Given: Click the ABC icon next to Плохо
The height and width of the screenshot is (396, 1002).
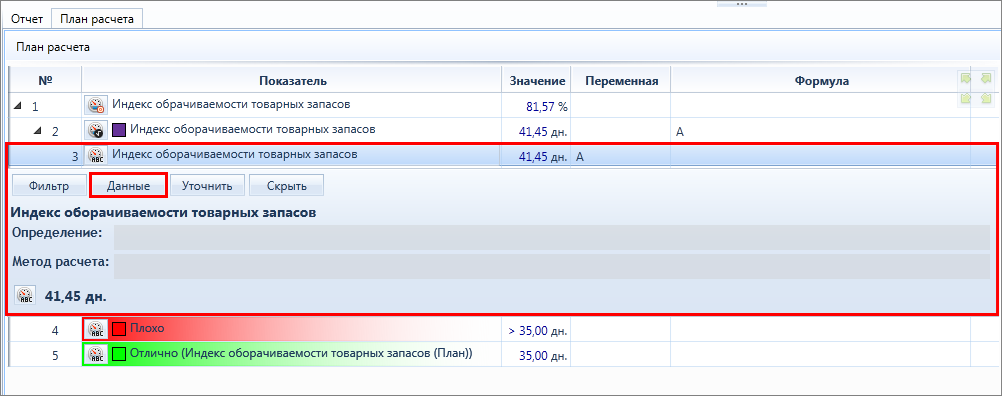Looking at the screenshot, I should pos(95,330).
